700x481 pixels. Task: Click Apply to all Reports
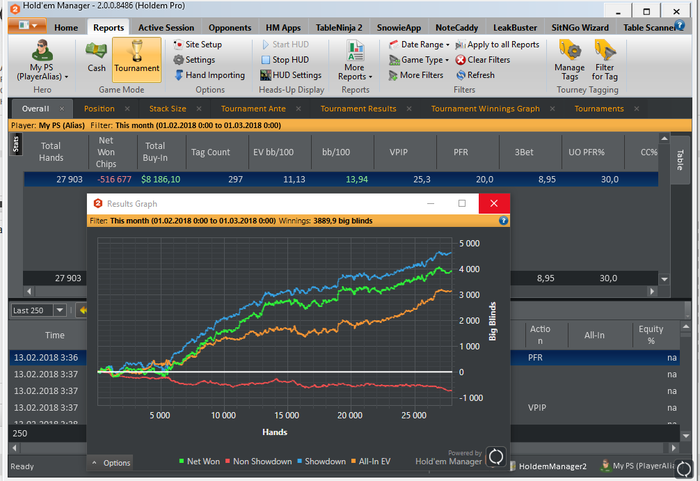tap(497, 44)
